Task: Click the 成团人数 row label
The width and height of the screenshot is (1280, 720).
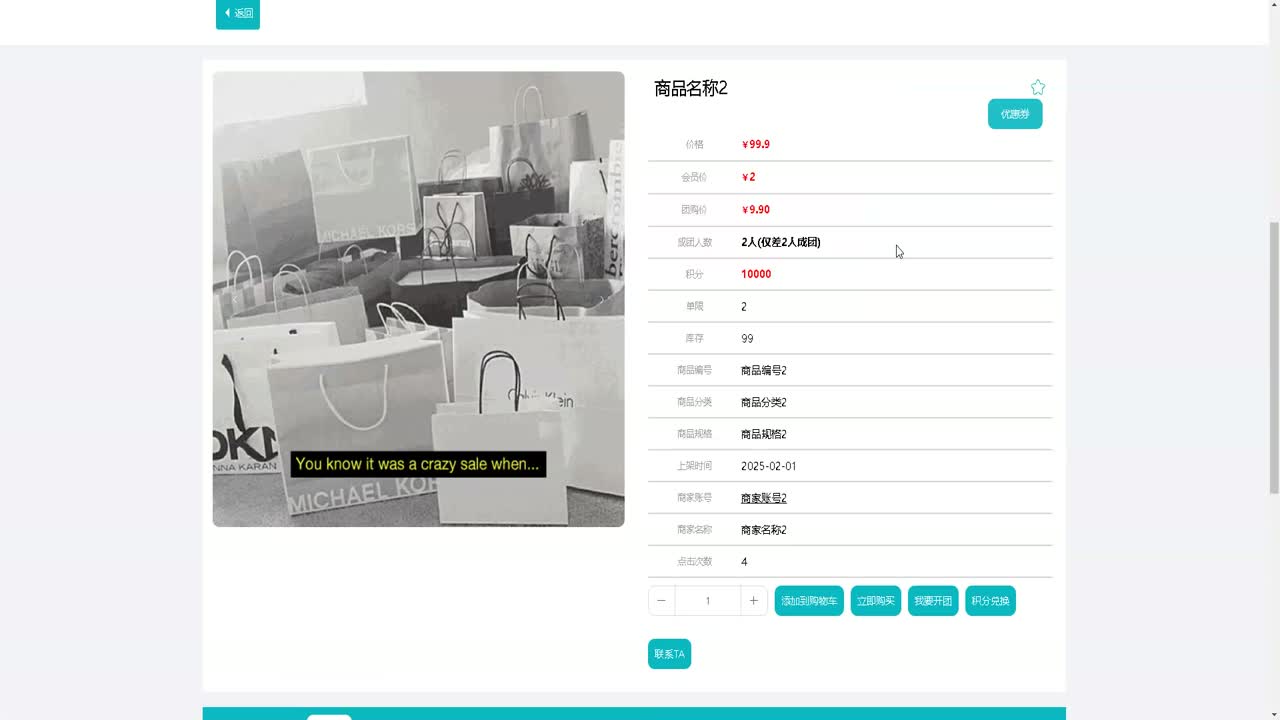Action: 694,242
